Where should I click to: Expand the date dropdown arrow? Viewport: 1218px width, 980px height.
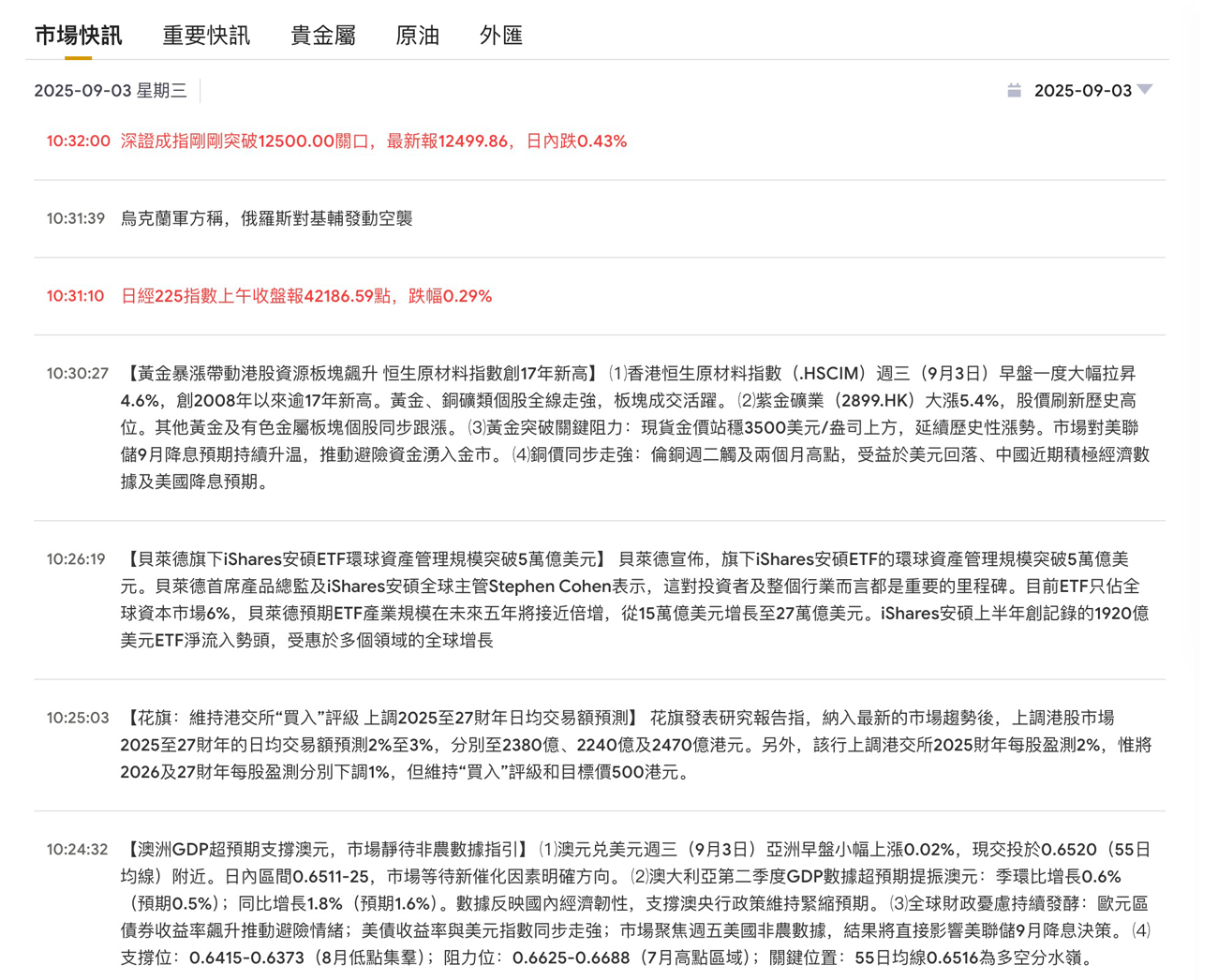(1145, 90)
